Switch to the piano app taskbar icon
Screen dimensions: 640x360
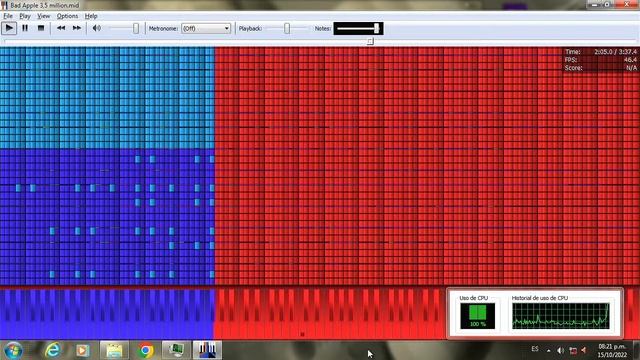pos(207,350)
